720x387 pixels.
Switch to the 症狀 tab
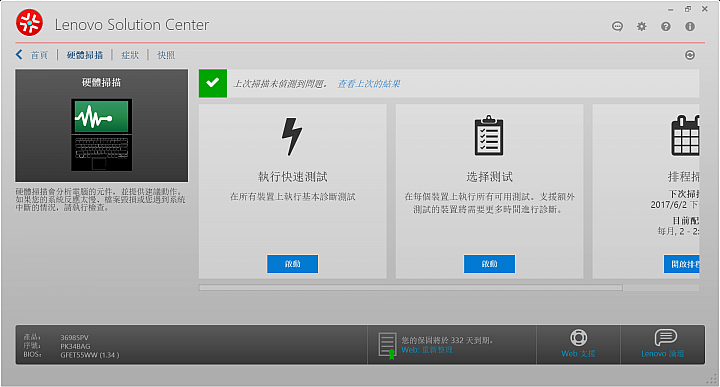point(130,55)
